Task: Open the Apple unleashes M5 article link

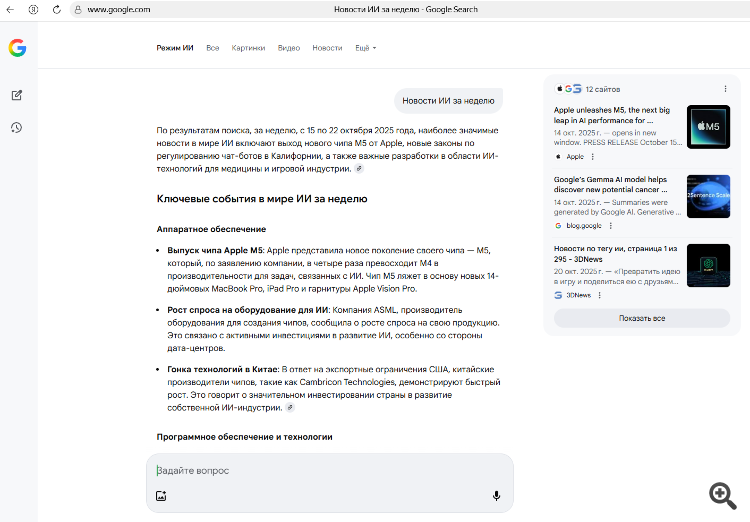Action: coord(612,115)
